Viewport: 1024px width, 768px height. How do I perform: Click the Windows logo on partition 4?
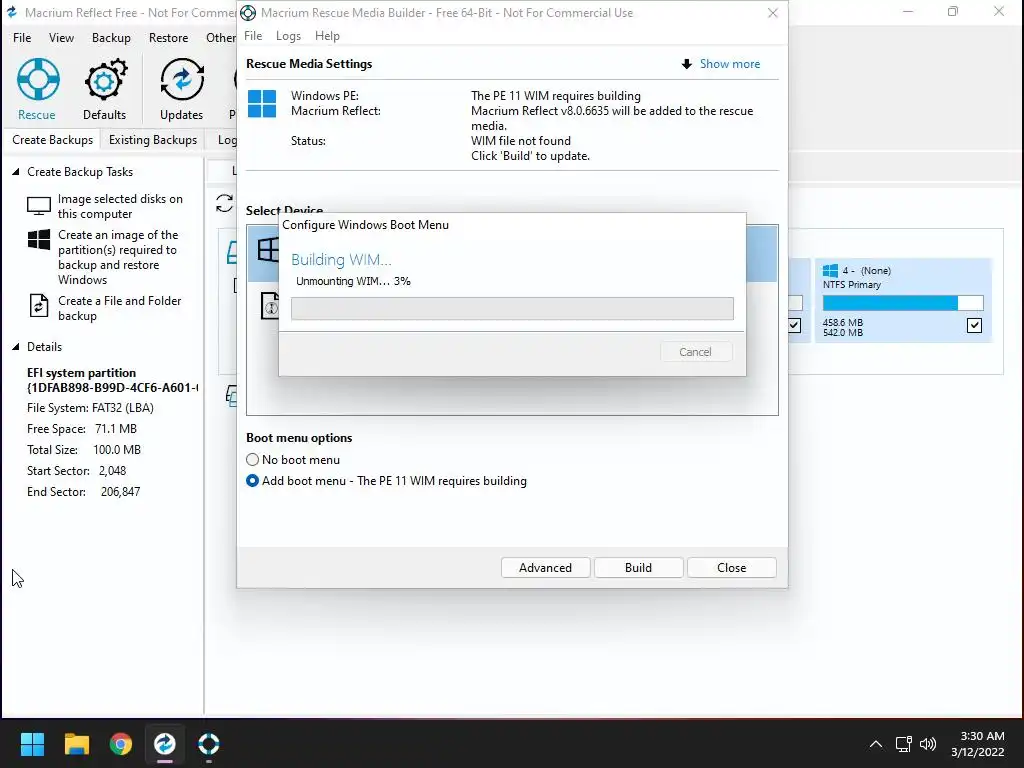tap(830, 270)
